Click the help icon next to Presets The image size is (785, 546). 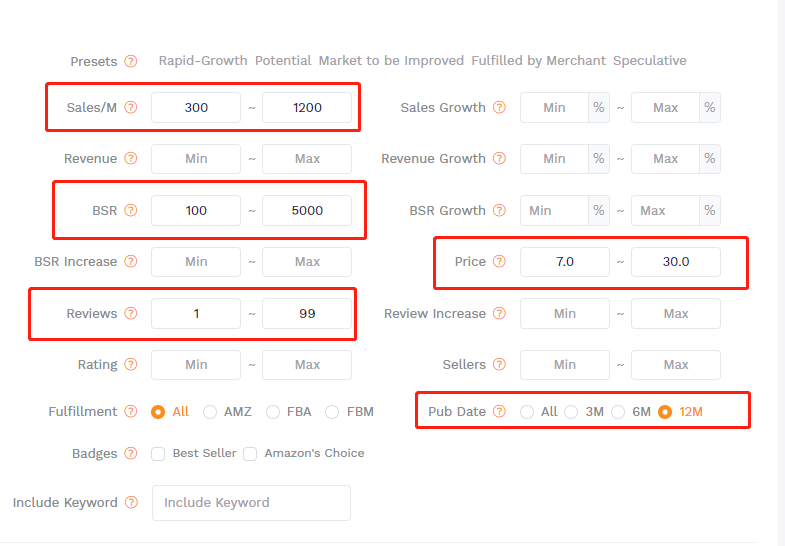click(131, 61)
